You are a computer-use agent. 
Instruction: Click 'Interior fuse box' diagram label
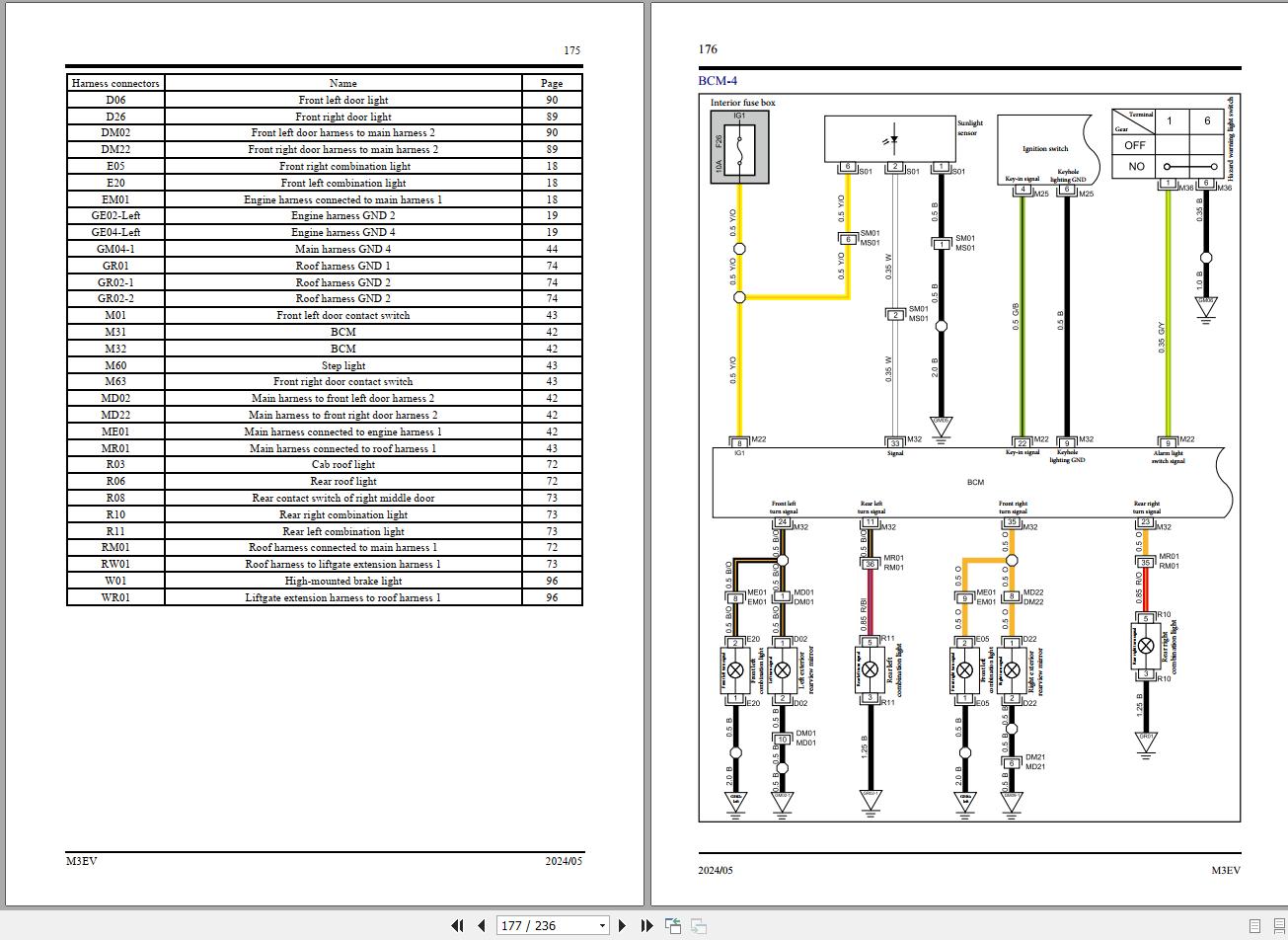(743, 103)
